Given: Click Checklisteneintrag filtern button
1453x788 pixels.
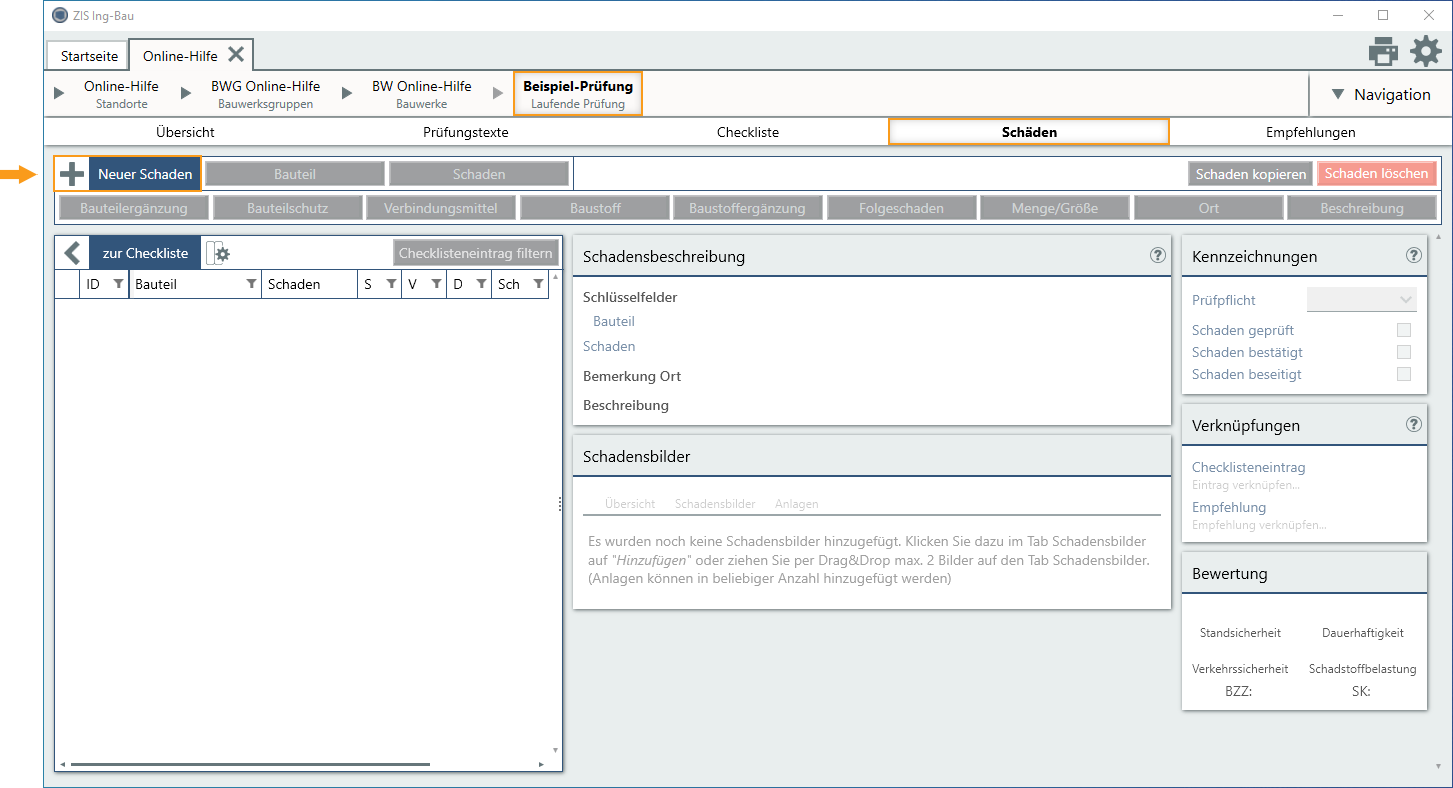Looking at the screenshot, I should point(475,253).
